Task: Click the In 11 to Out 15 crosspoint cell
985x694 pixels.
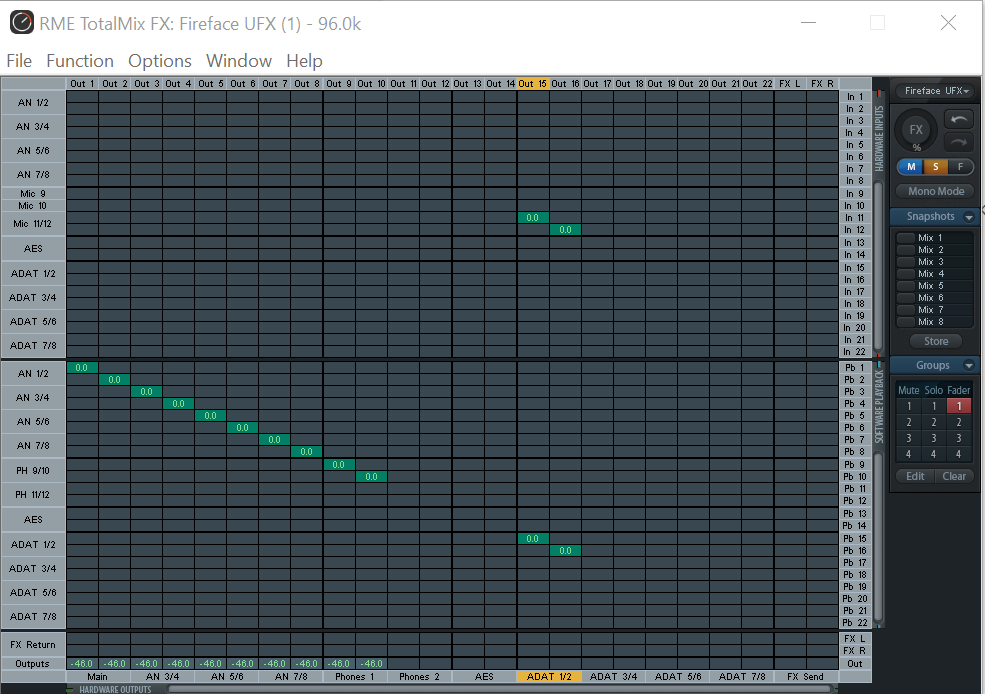Action: [533, 217]
